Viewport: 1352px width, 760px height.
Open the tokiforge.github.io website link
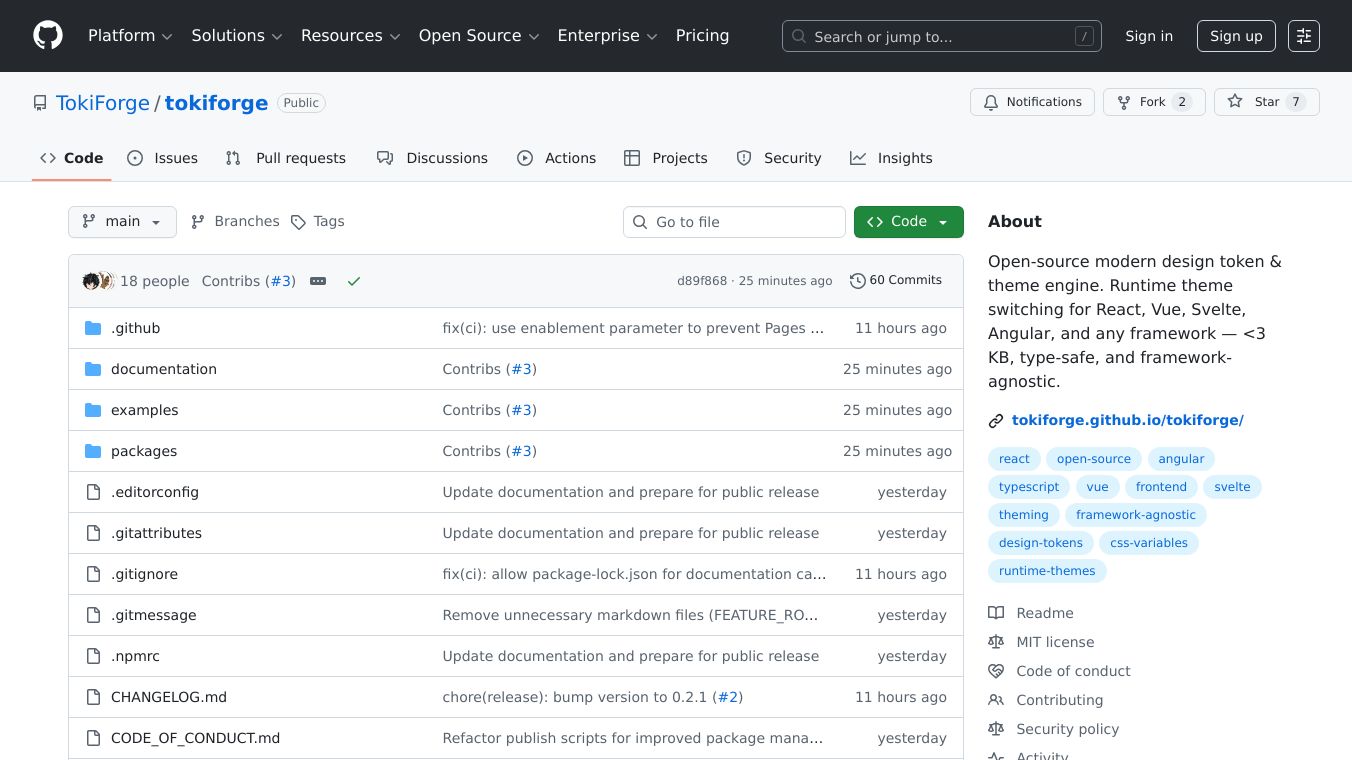(1127, 420)
